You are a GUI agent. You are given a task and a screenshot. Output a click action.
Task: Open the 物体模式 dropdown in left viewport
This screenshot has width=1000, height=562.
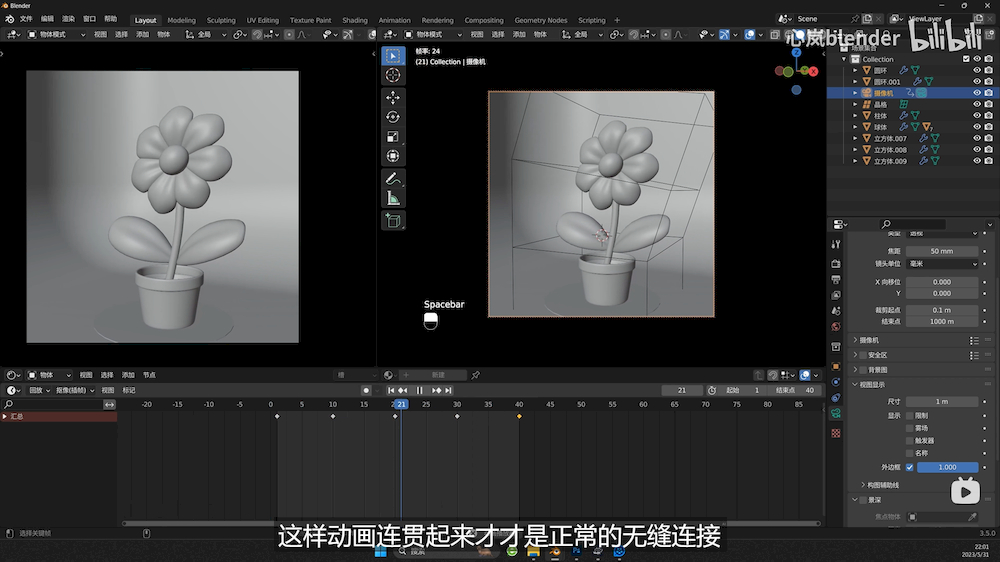57,34
